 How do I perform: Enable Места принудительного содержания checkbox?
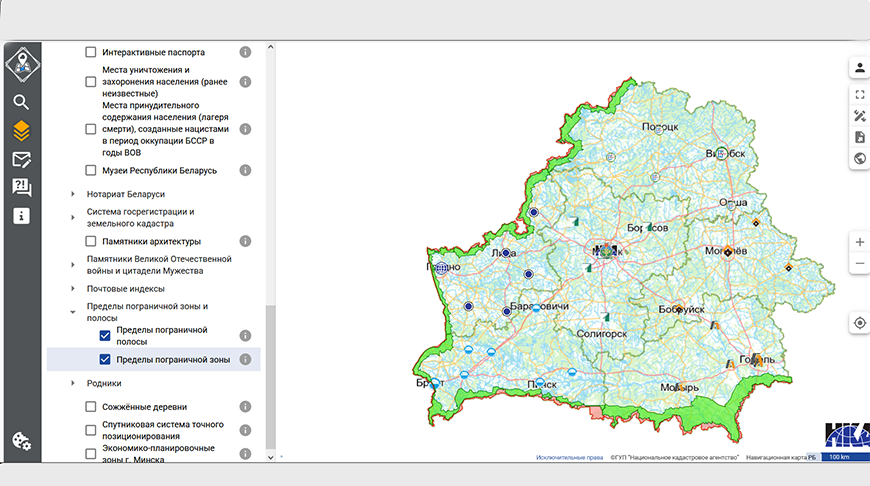[x=90, y=129]
